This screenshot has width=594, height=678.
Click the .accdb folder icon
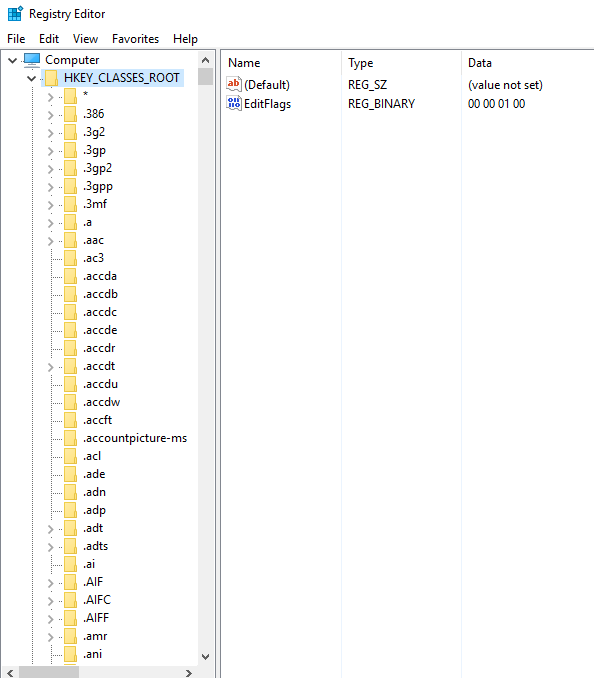coord(70,294)
